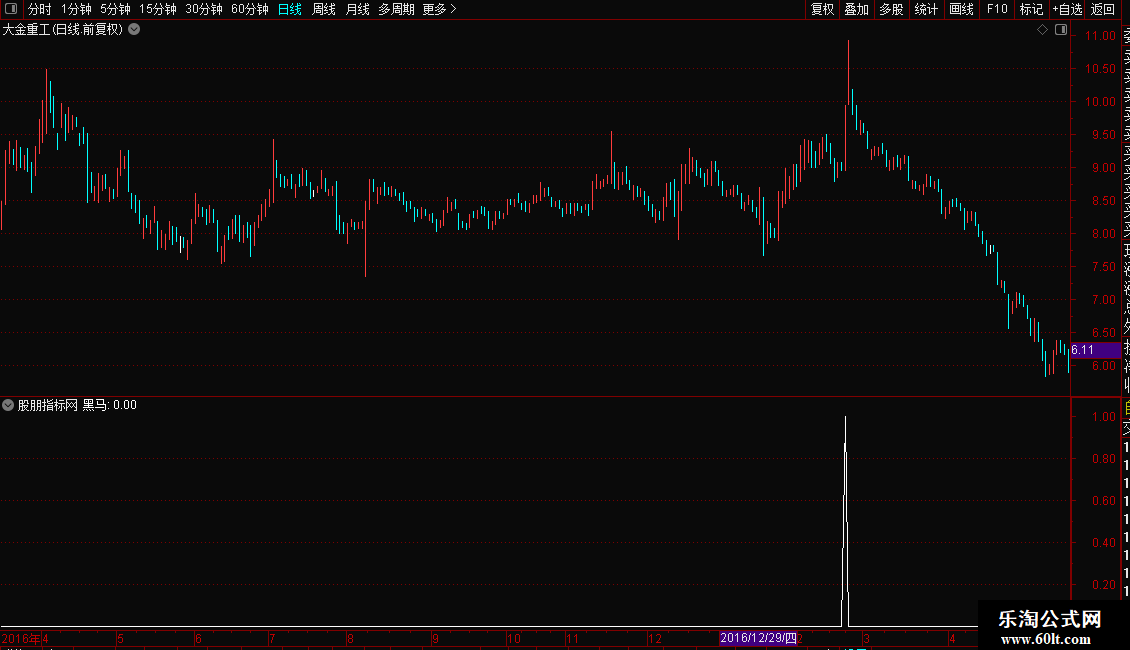Screen dimensions: 1130x650
Task: Open F10 company information
Action: 997,9
